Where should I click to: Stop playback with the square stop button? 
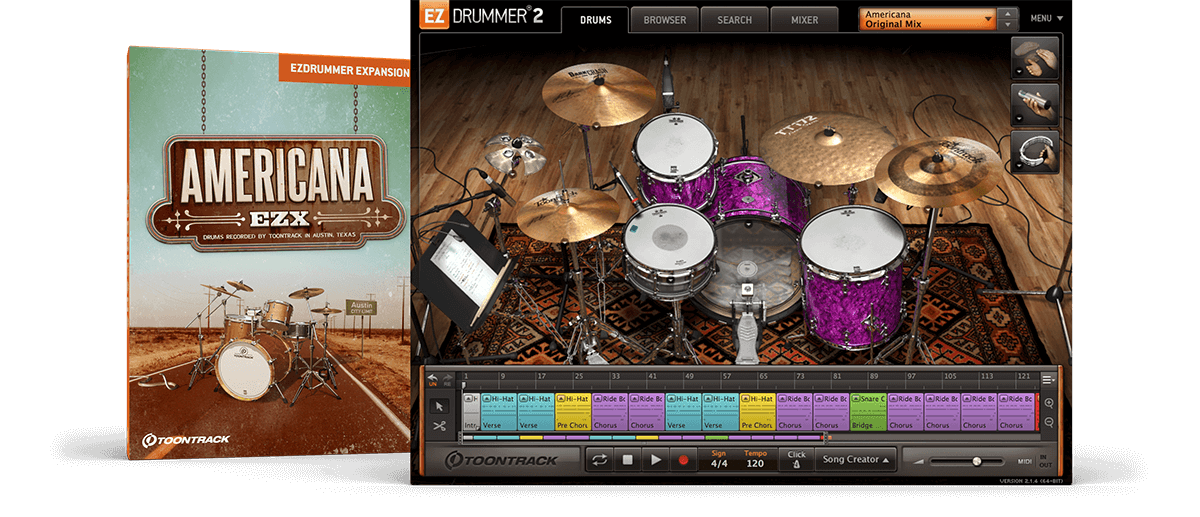tap(628, 460)
